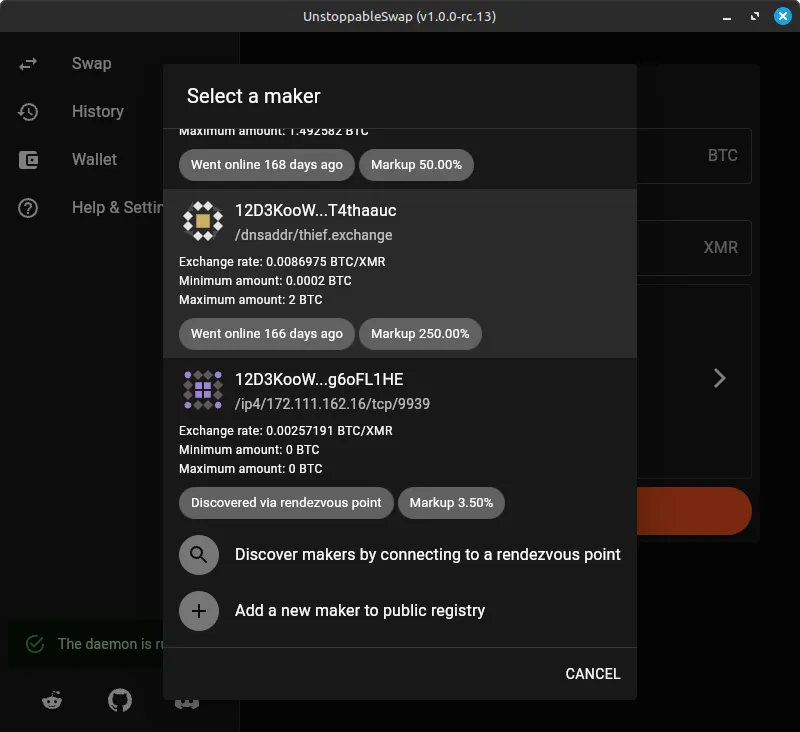Click the Maximum amount: 2 BTC line
The width and height of the screenshot is (800, 732).
pyautogui.click(x=251, y=300)
